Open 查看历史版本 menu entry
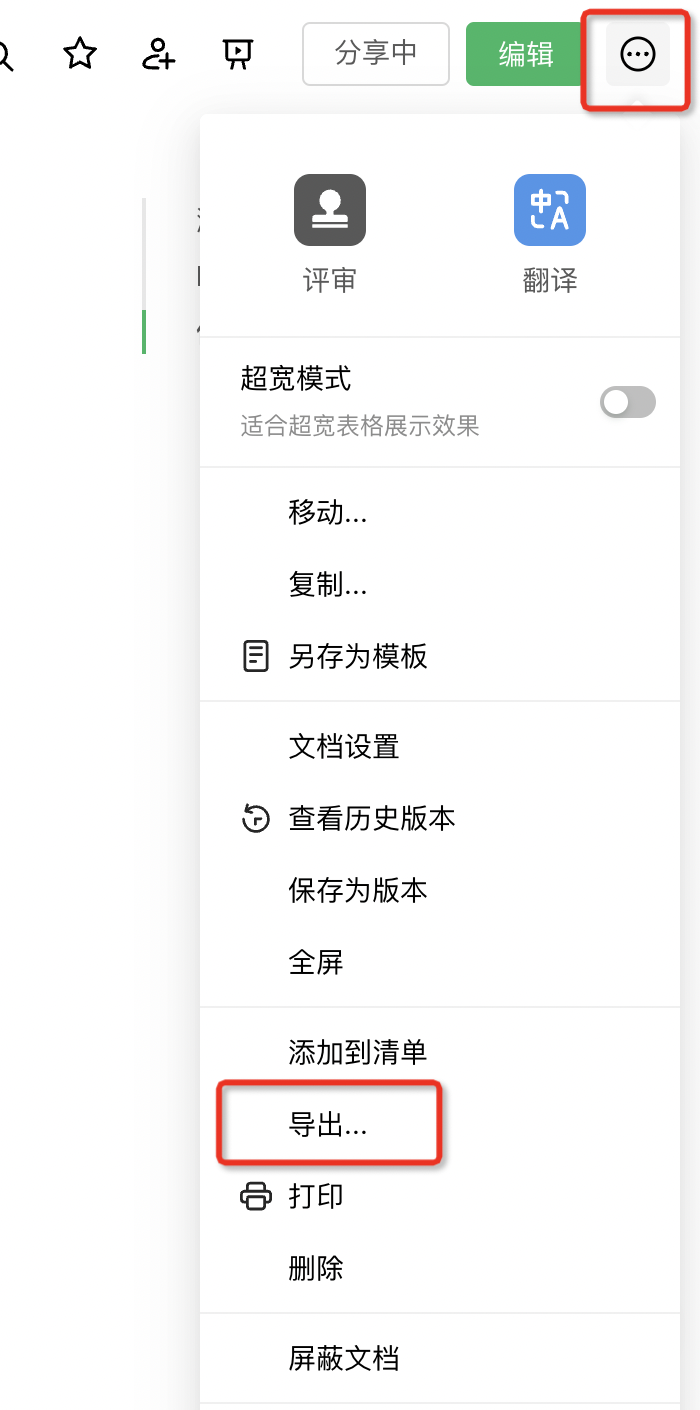700x1410 pixels. click(x=372, y=819)
